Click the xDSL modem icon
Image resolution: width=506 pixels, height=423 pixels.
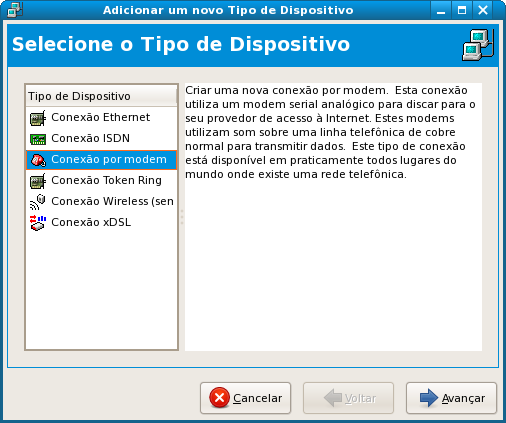click(38, 223)
